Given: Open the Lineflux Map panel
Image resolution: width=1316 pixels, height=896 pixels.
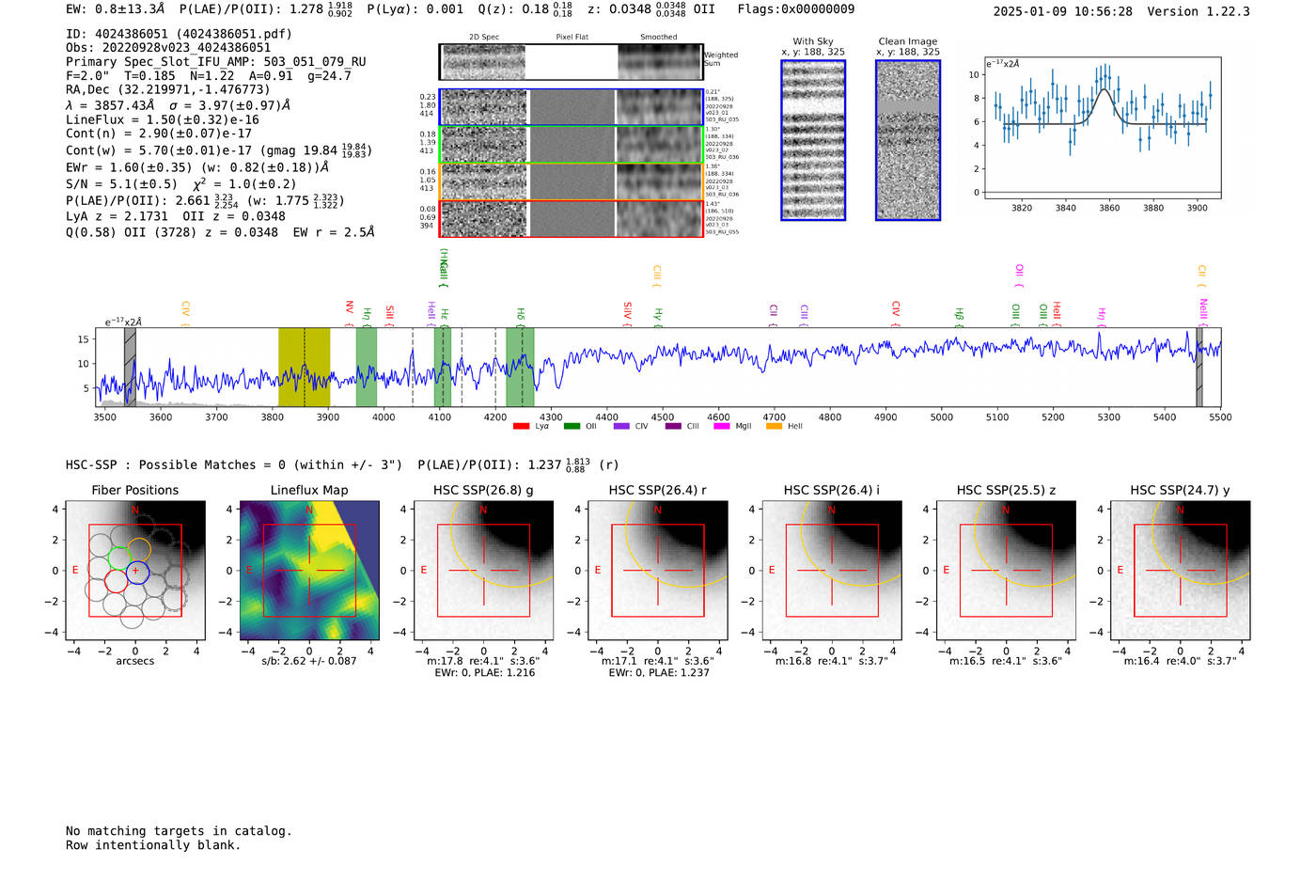Looking at the screenshot, I should [309, 571].
